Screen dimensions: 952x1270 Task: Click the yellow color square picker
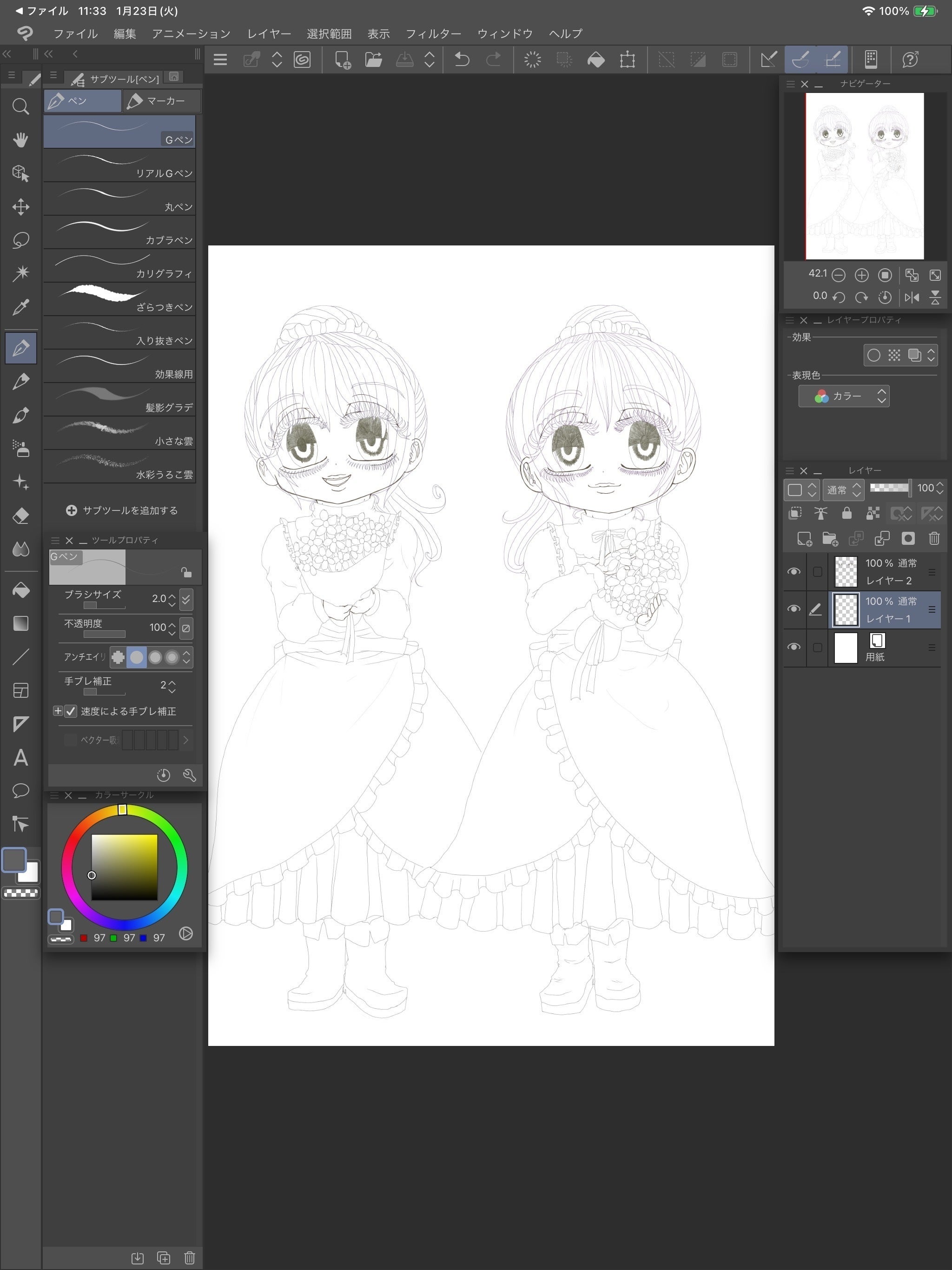click(x=124, y=867)
